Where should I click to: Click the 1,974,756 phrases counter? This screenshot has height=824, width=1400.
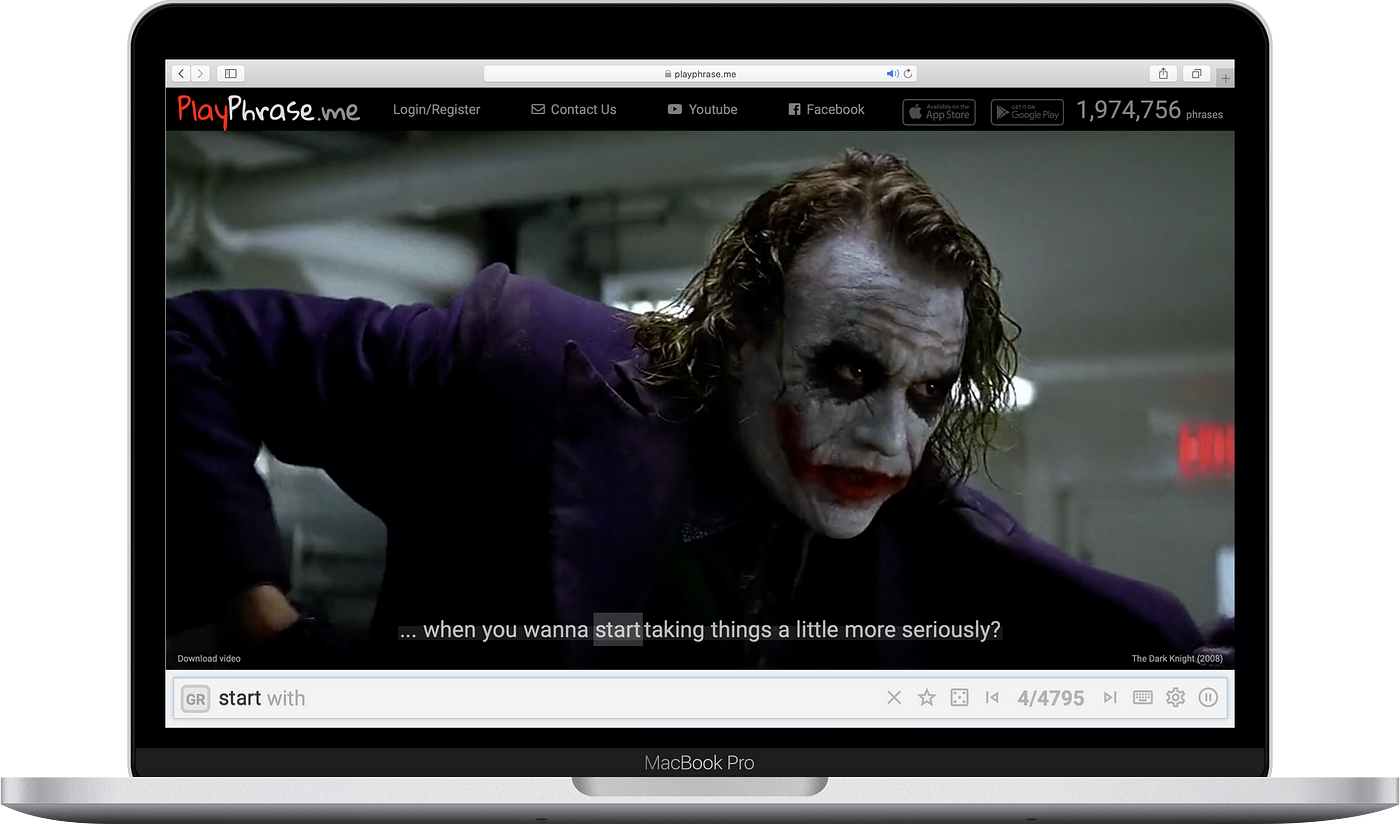[x=1150, y=110]
